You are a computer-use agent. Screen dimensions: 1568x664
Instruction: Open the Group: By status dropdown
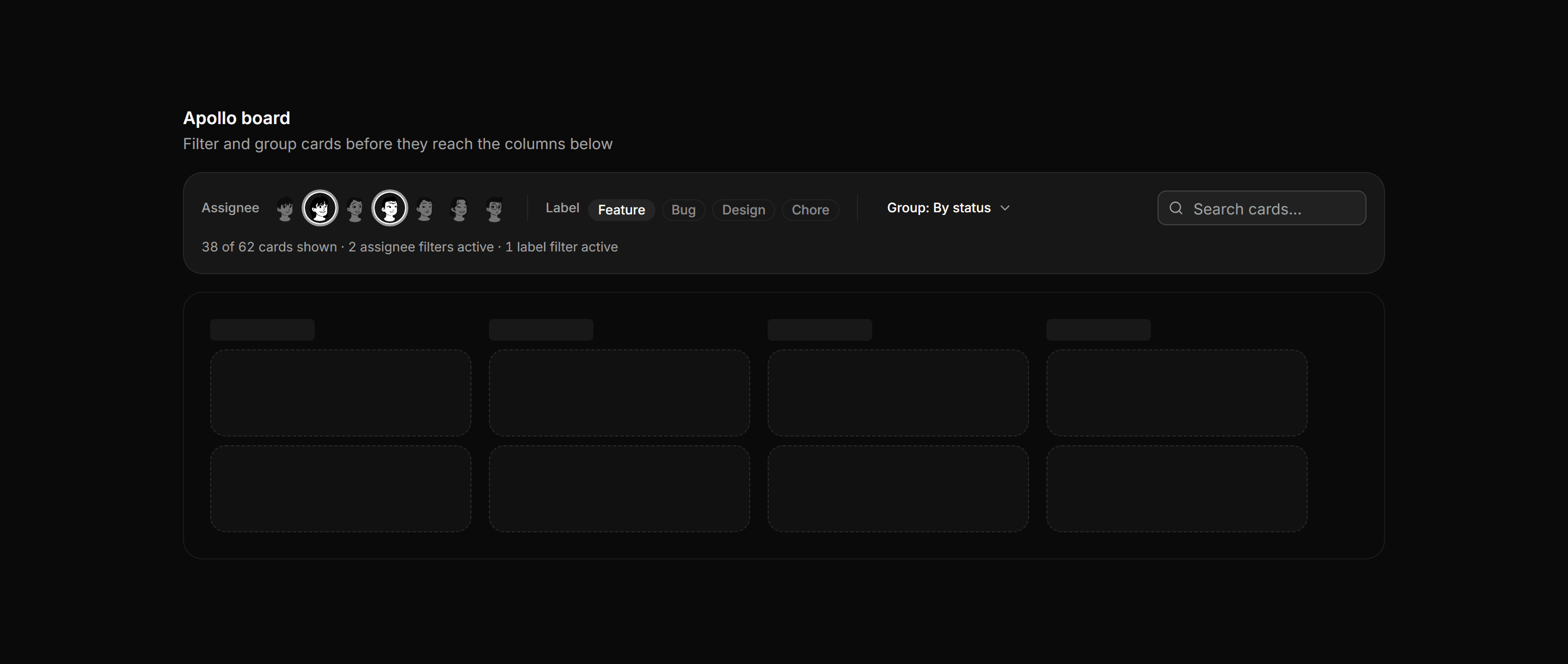[948, 208]
